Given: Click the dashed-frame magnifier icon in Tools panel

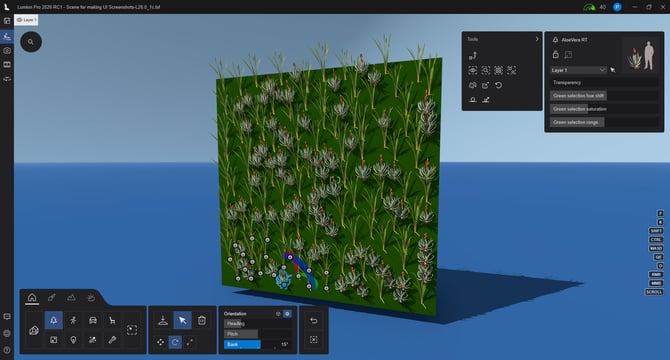Looking at the screenshot, I should point(486,70).
